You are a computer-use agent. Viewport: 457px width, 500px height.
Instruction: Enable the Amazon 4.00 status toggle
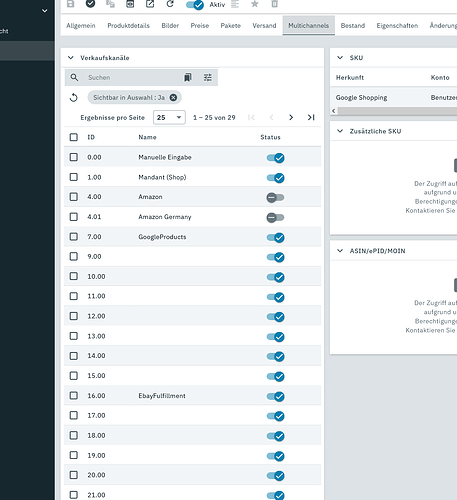pos(275,198)
